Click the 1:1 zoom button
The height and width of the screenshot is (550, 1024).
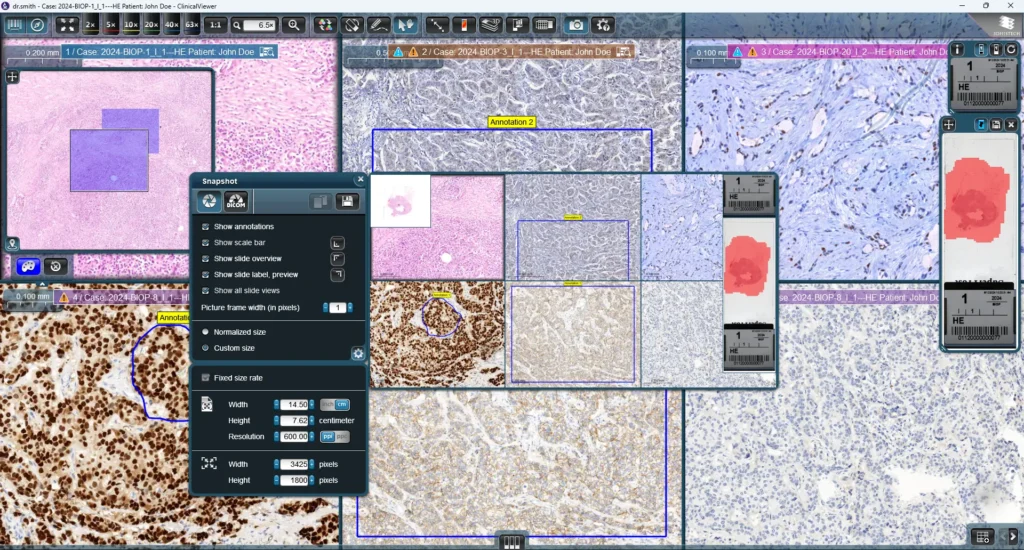pos(215,25)
